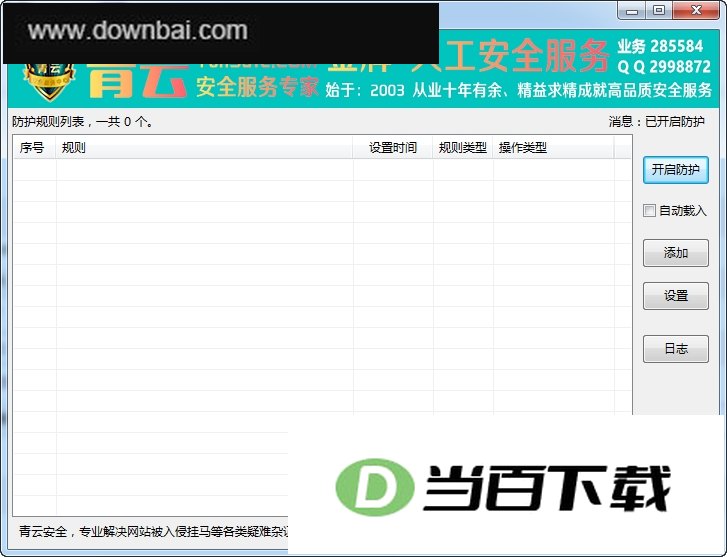Click the 添加 button

pos(676,253)
